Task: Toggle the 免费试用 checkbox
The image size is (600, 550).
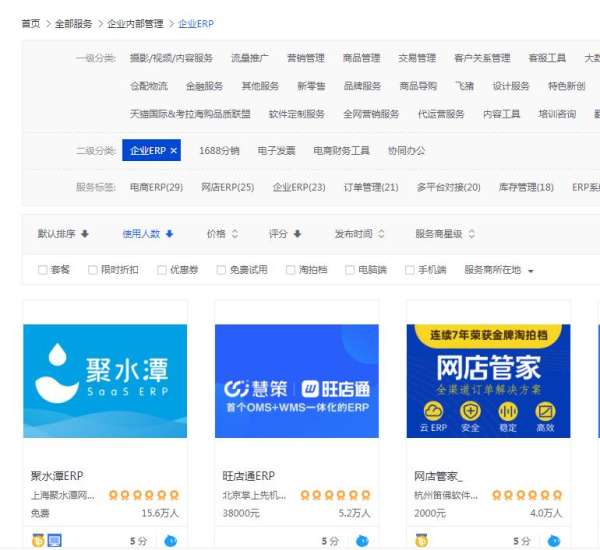Action: point(221,270)
